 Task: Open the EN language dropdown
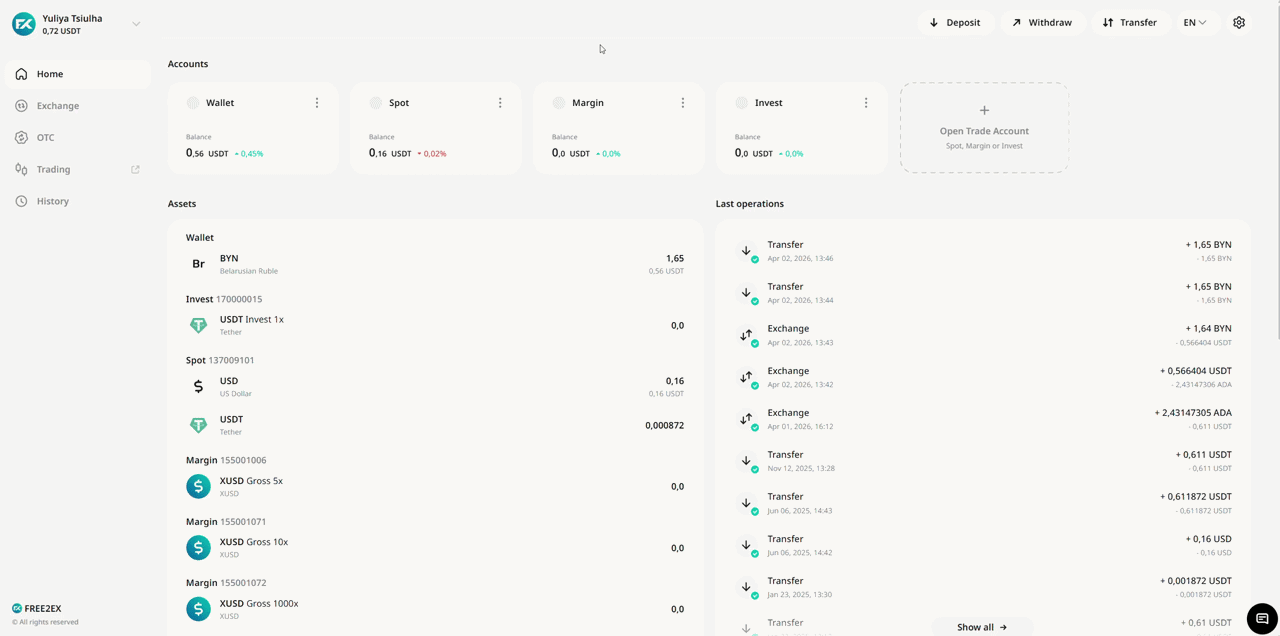tap(1194, 22)
